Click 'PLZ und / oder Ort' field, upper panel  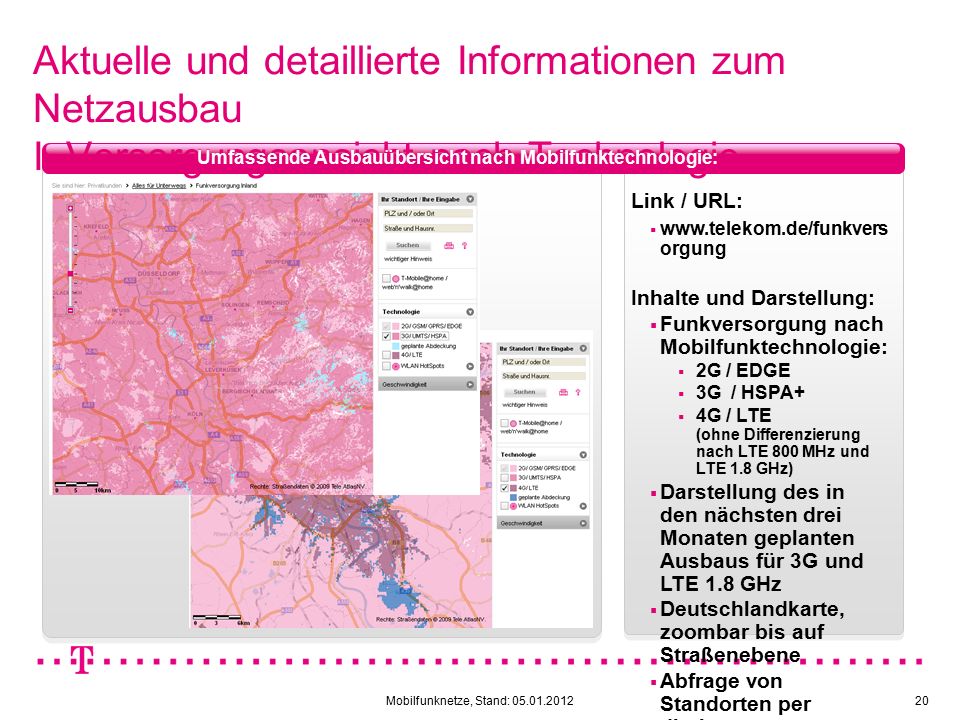[428, 214]
